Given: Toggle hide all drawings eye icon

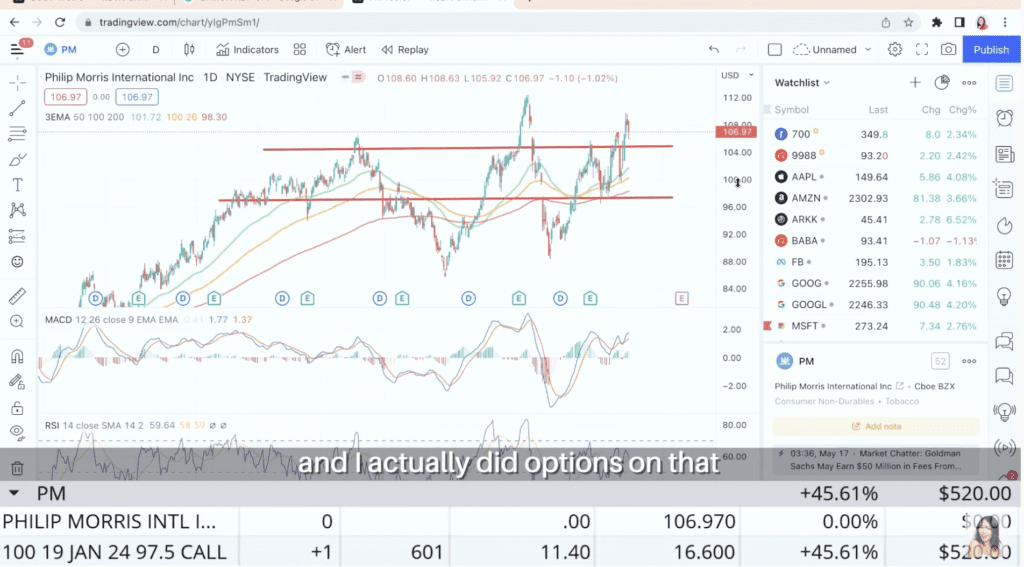Looking at the screenshot, I should coord(18,432).
